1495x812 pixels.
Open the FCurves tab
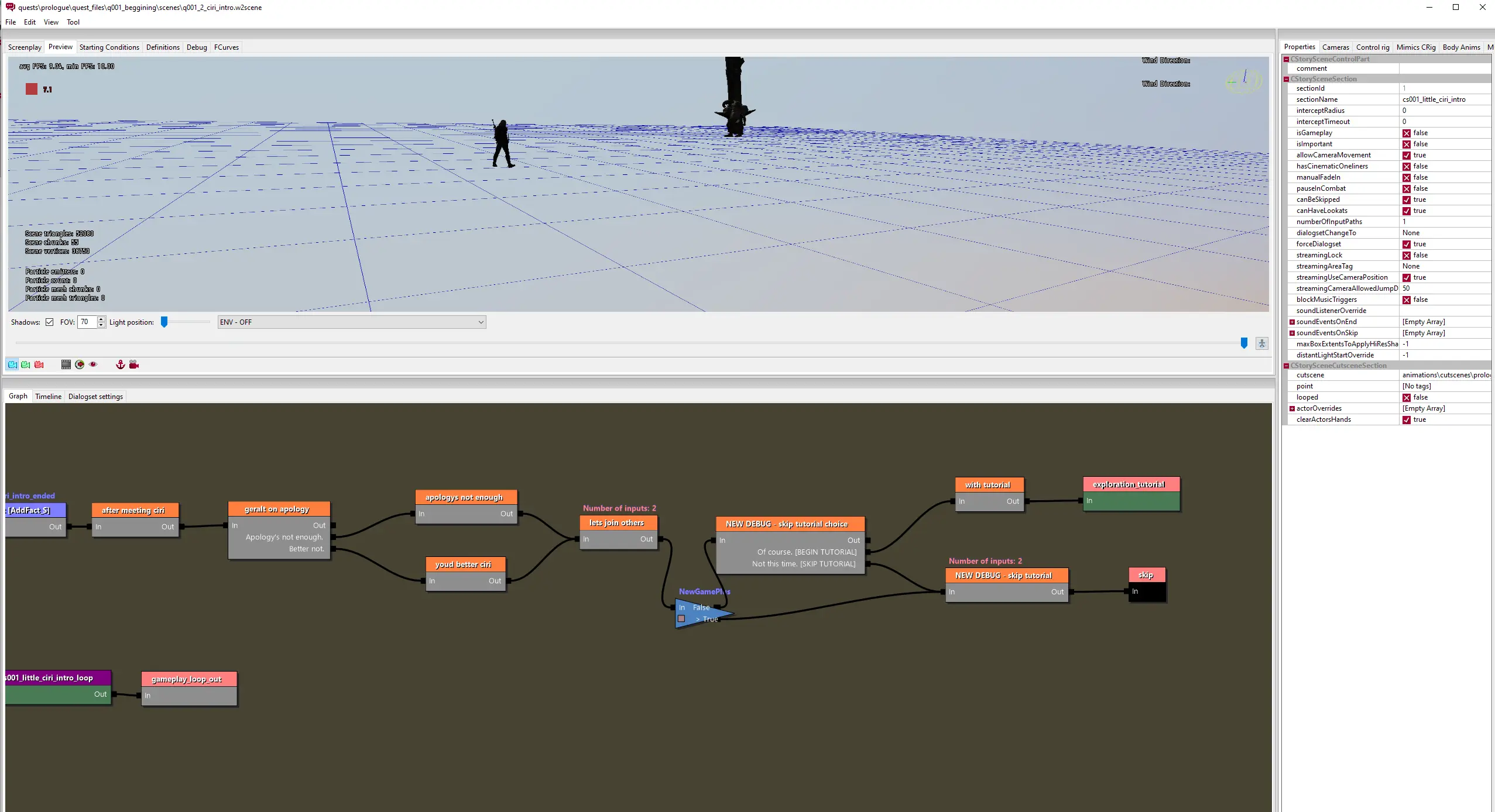tap(227, 47)
